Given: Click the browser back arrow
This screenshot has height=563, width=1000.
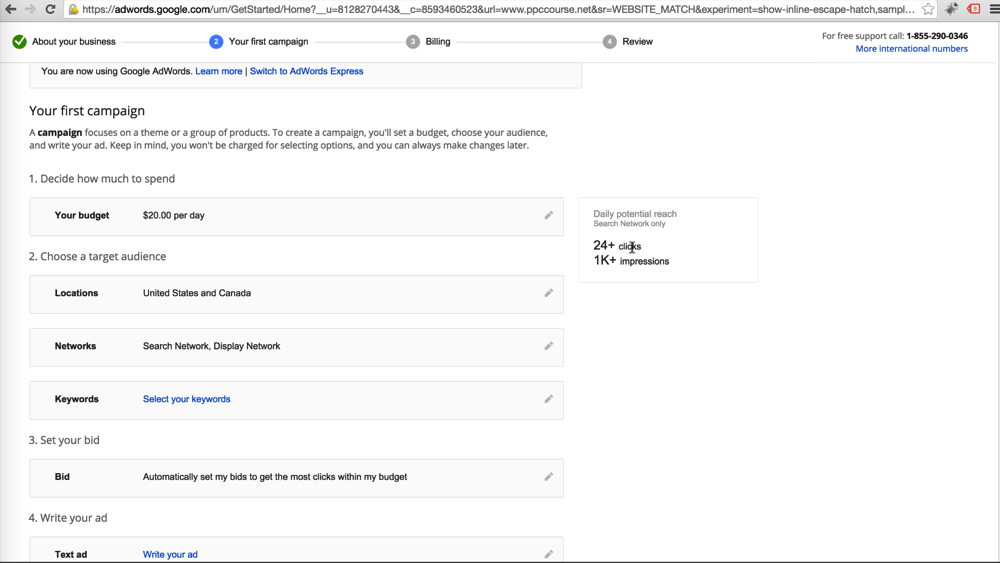Looking at the screenshot, I should pyautogui.click(x=11, y=9).
